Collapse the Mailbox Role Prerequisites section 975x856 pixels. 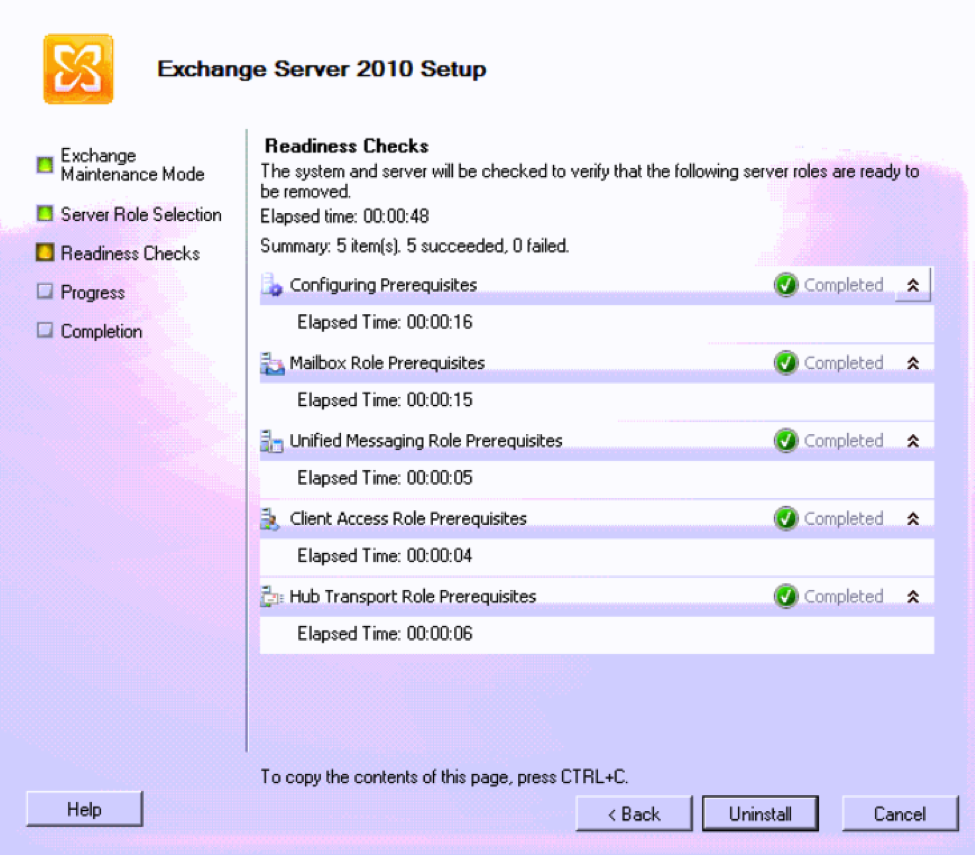(912, 364)
